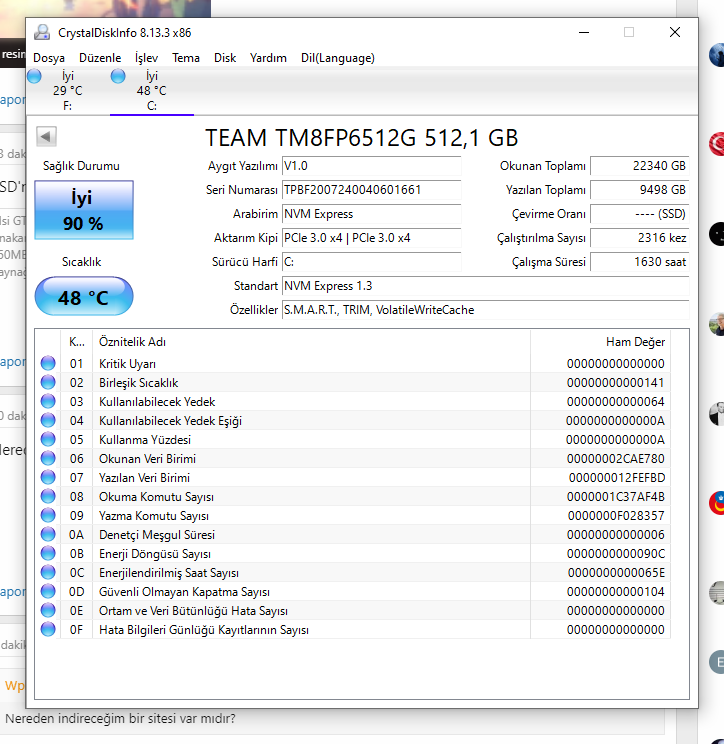Click status orb of Birleşik Sıcaklık row
Viewport: 724px width, 744px height.
(48, 382)
